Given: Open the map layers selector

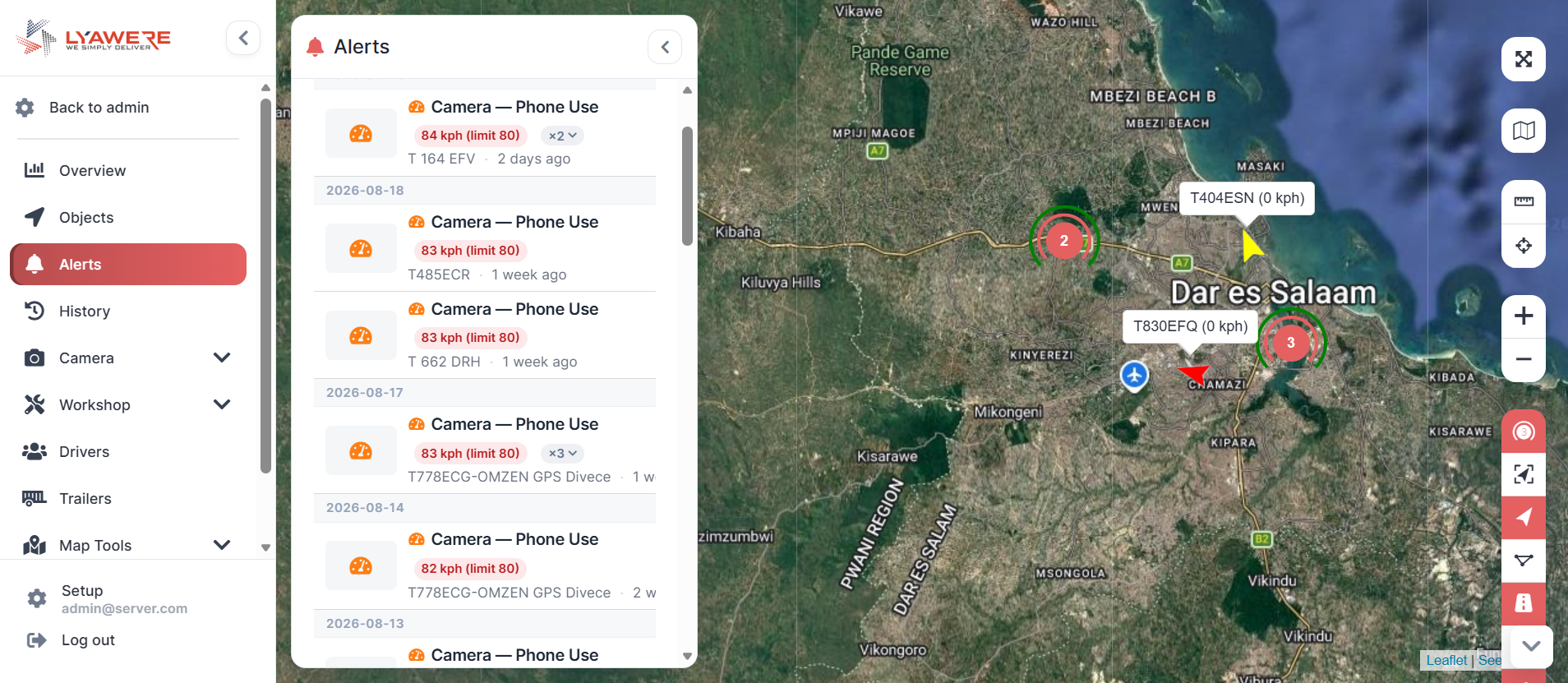Looking at the screenshot, I should (x=1524, y=131).
